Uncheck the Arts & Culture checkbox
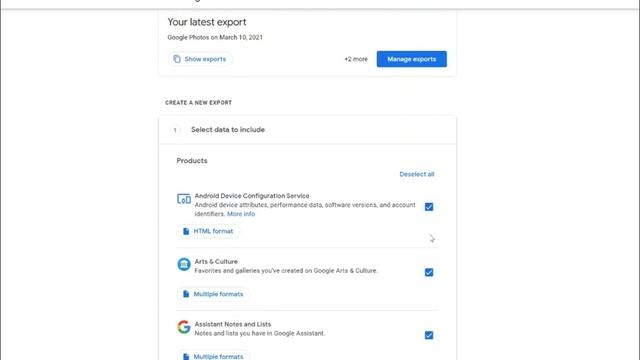The width and height of the screenshot is (640, 360). pyautogui.click(x=429, y=272)
